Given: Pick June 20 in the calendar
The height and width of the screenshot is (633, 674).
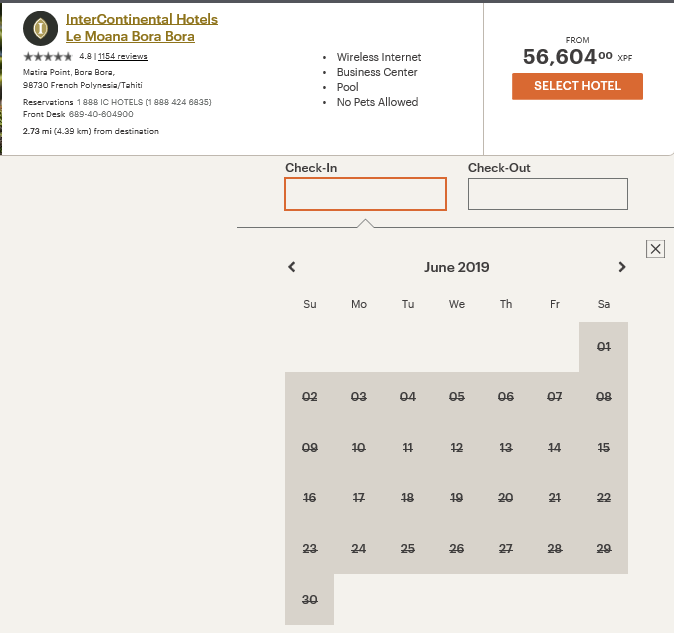Looking at the screenshot, I should point(505,498).
